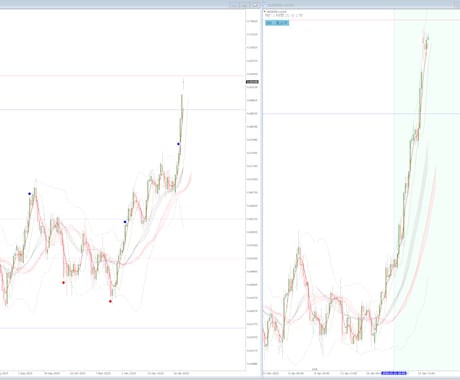Click the blue label box in right chart

277,23
